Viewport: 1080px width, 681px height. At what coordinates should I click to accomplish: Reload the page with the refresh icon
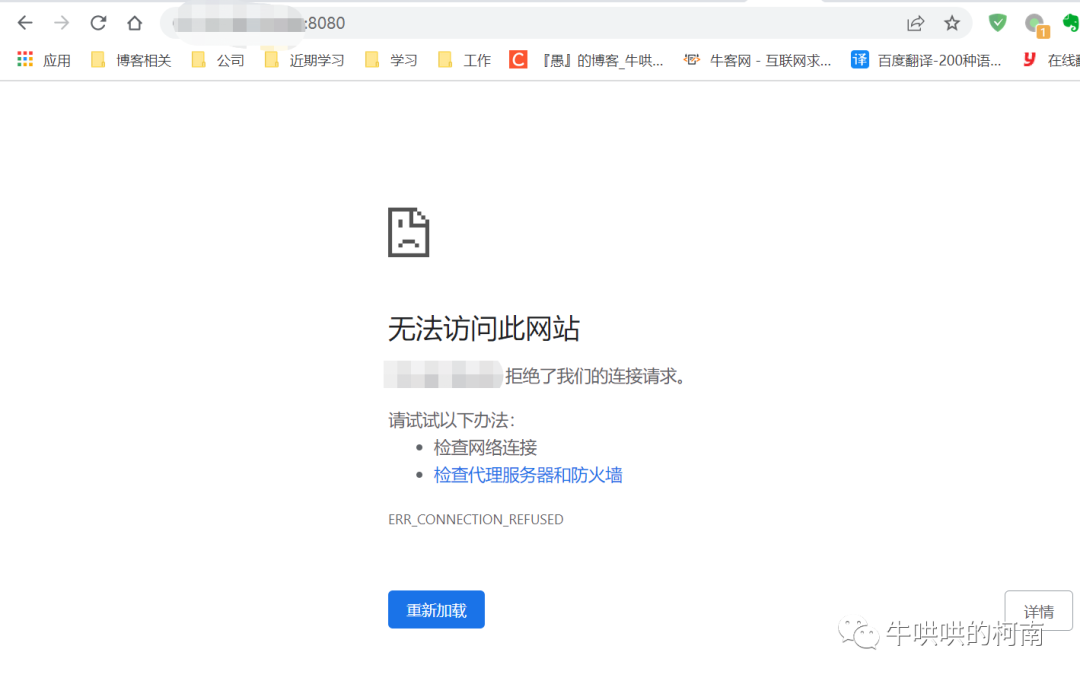pyautogui.click(x=98, y=23)
